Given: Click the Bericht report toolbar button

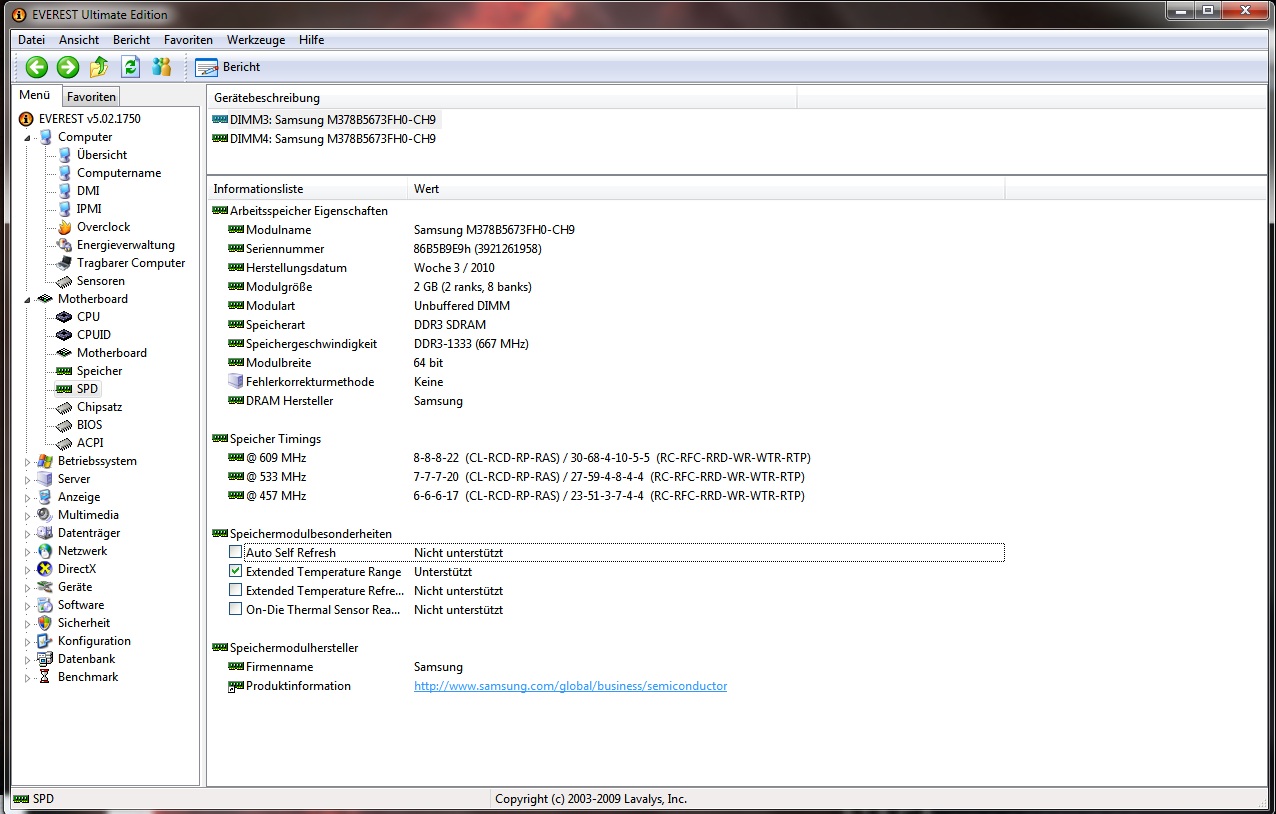Looking at the screenshot, I should click(x=228, y=67).
